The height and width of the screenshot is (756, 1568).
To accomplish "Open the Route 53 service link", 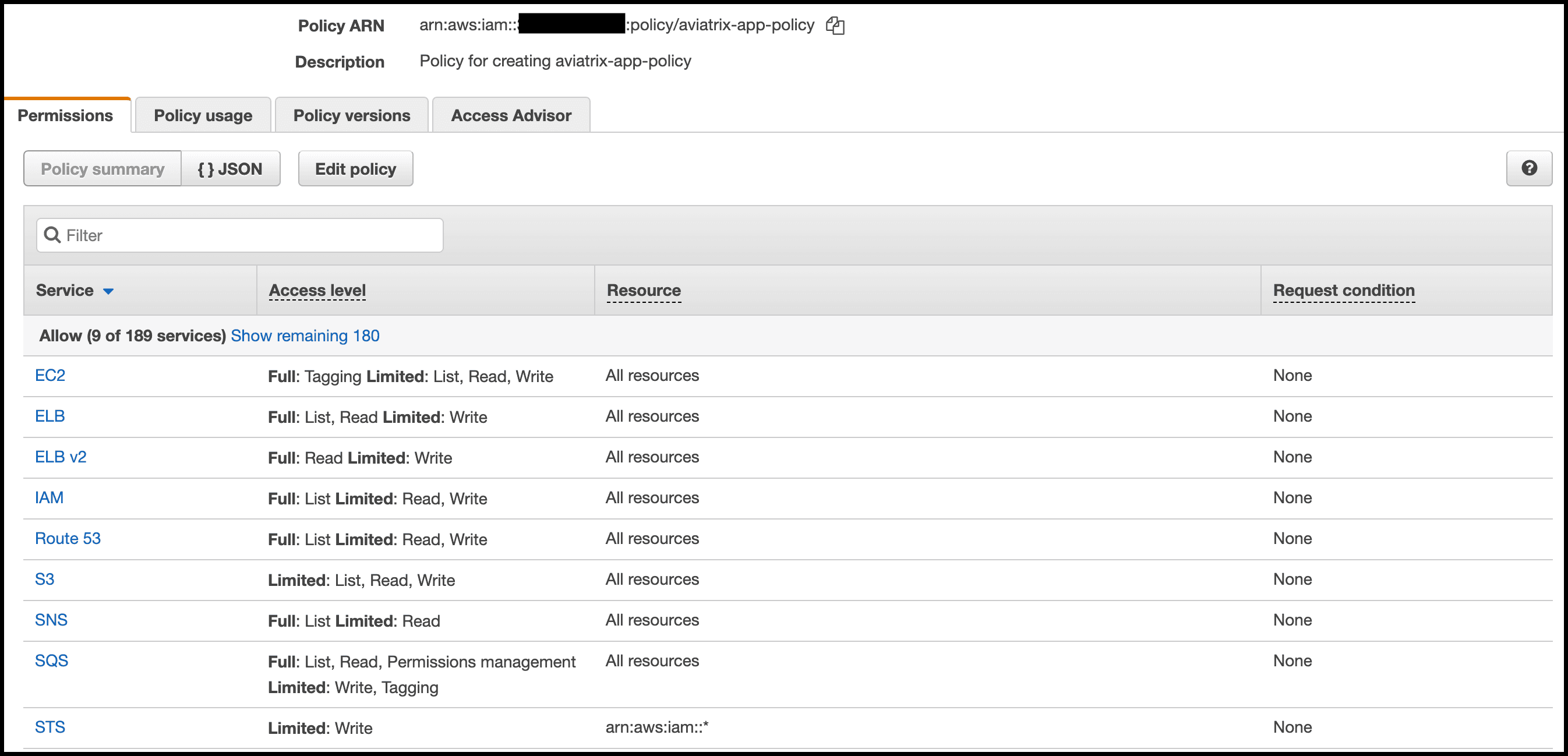I will pyautogui.click(x=68, y=539).
